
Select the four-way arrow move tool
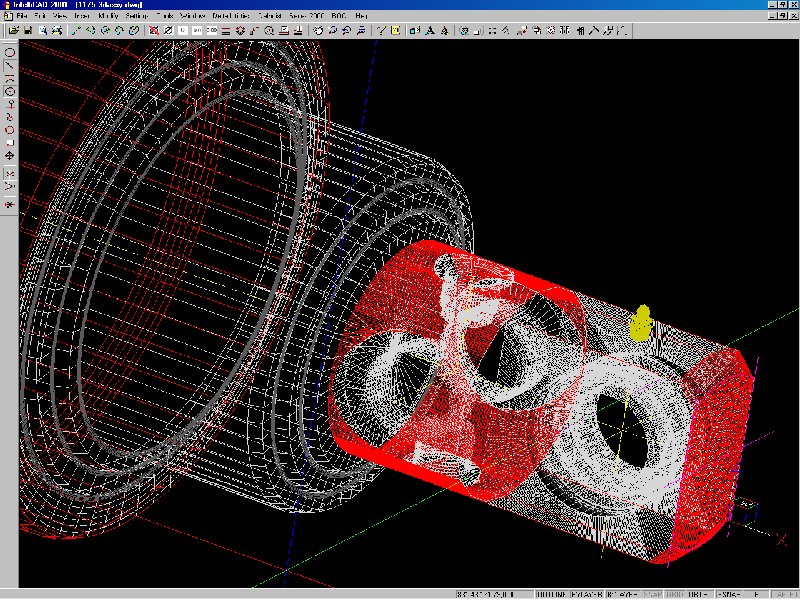point(9,156)
